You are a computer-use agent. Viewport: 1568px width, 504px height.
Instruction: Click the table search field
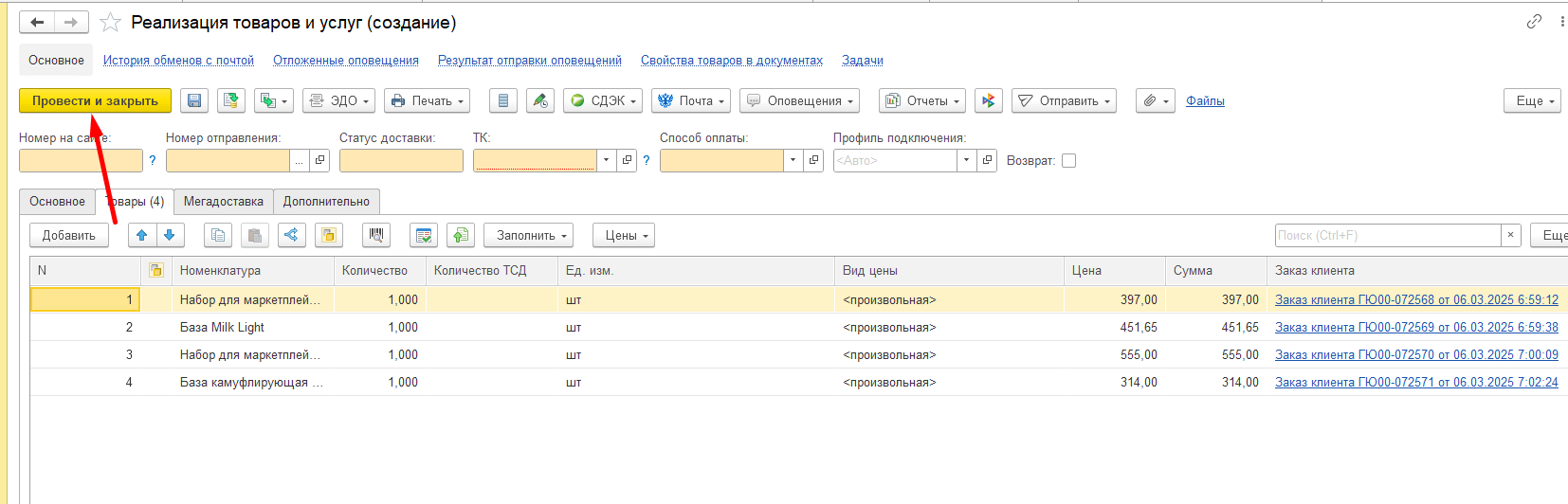tap(1388, 235)
